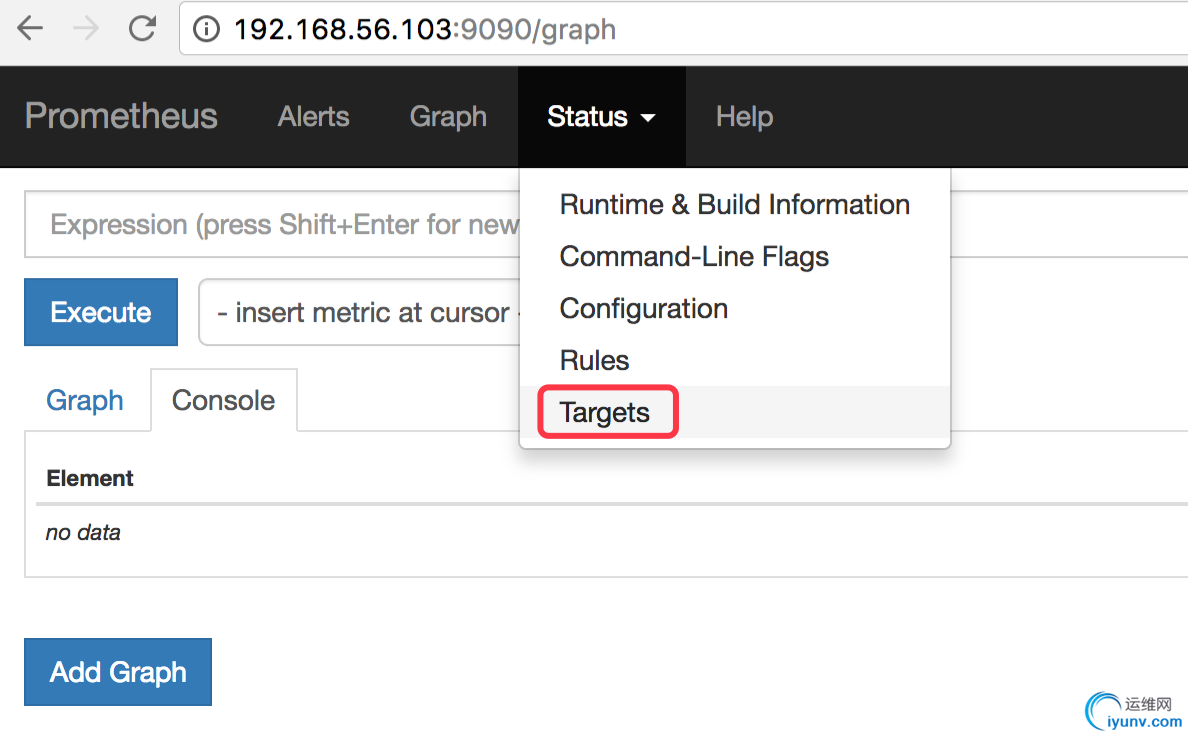Select Command-Line Flags menu entry
The width and height of the screenshot is (1188, 738).
coord(694,257)
